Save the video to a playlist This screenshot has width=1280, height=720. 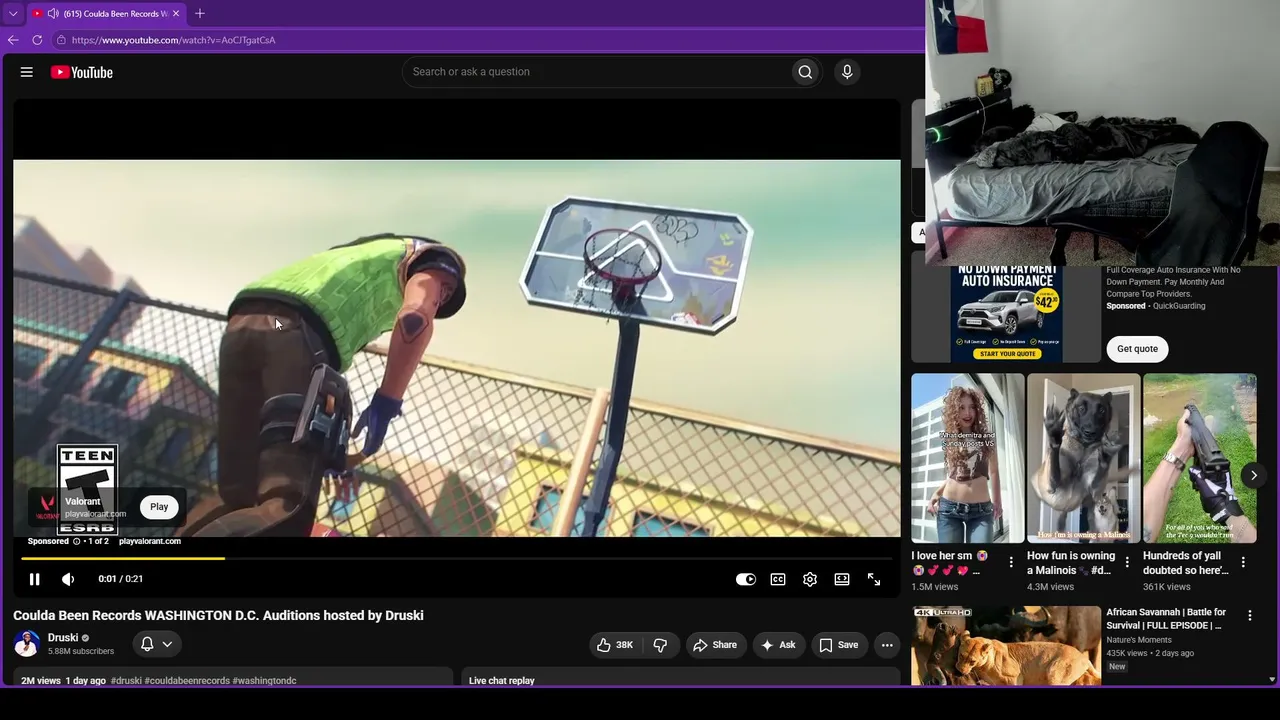coord(839,645)
